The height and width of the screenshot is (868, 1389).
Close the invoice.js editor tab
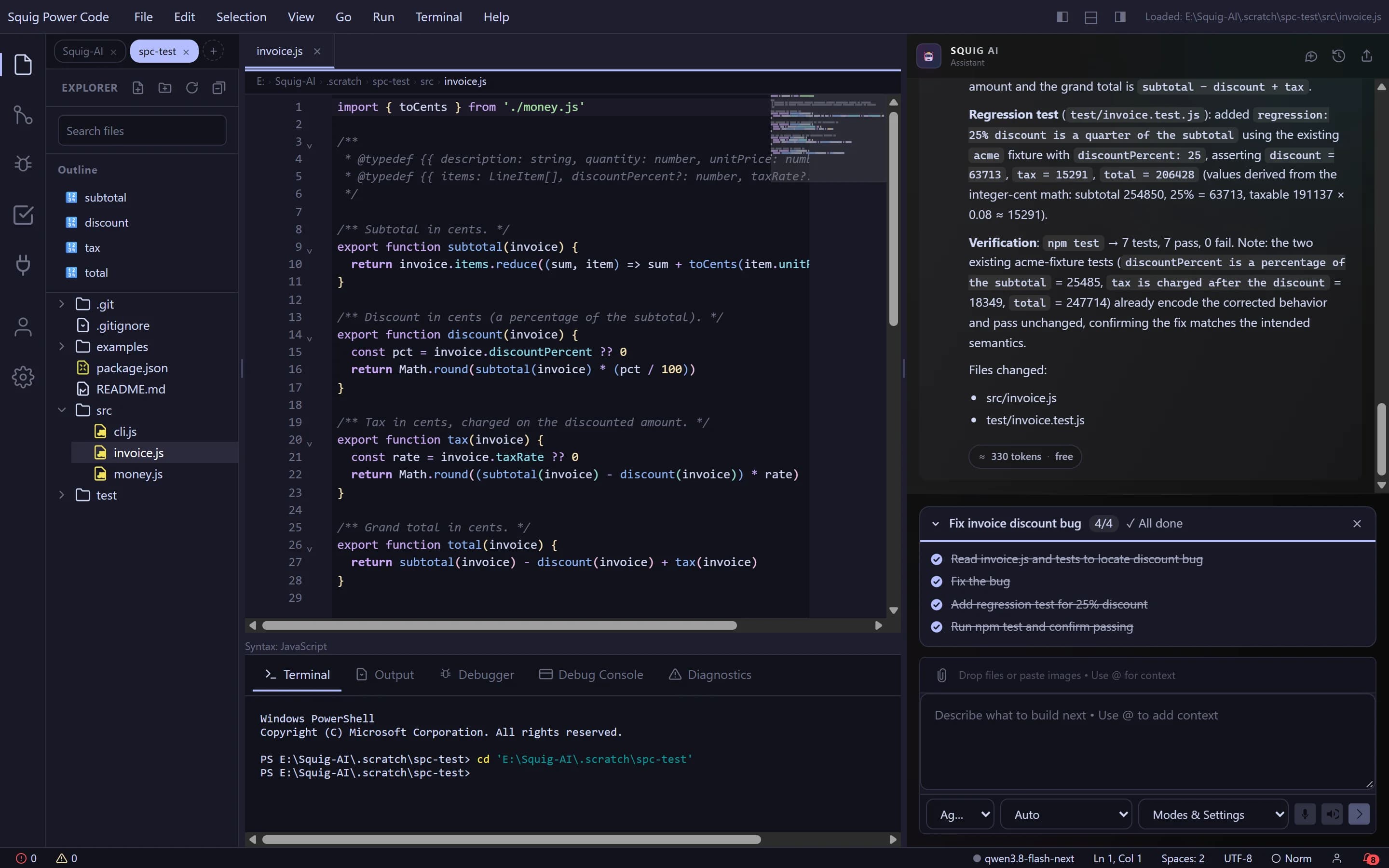(317, 52)
